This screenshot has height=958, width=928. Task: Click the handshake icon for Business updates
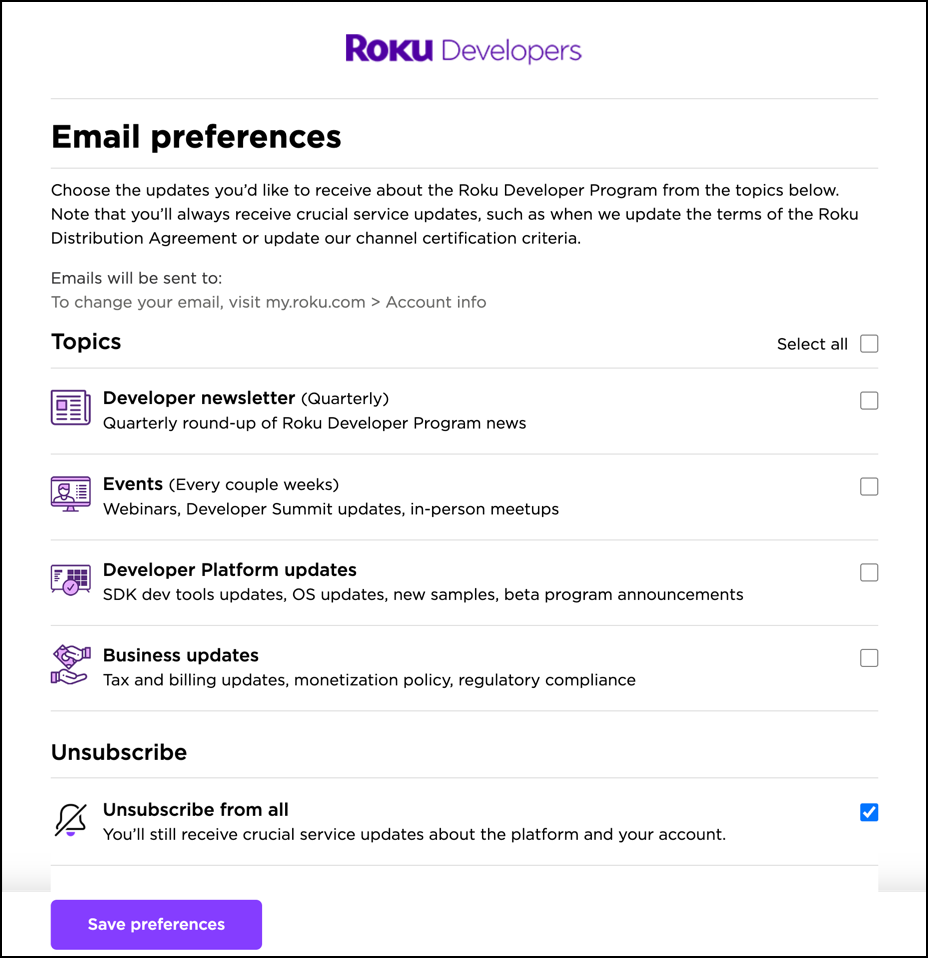(69, 665)
